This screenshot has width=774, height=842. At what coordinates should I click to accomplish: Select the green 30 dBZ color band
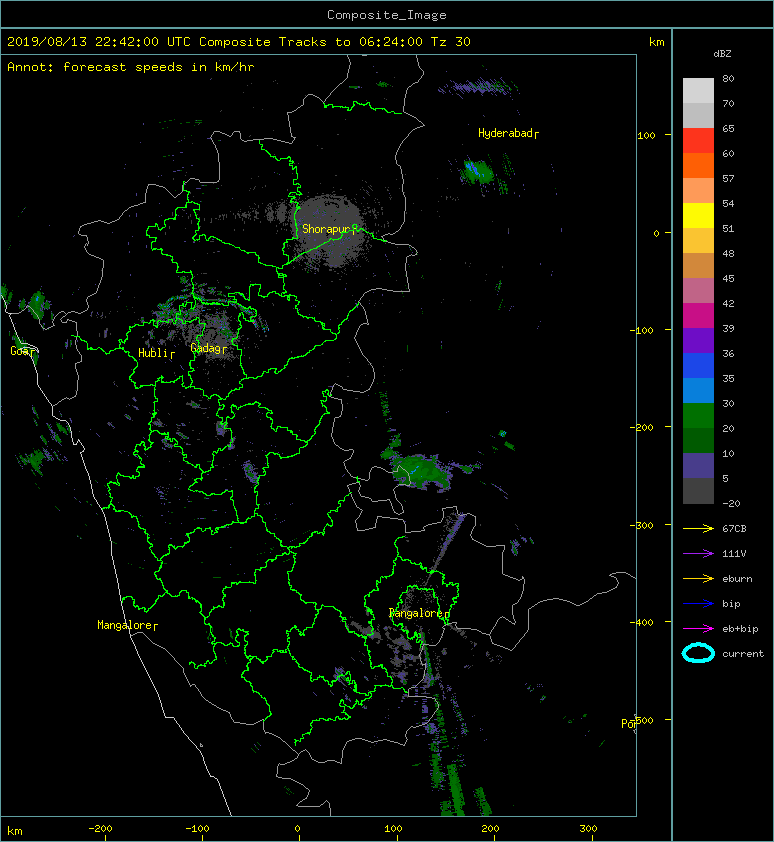coord(698,415)
